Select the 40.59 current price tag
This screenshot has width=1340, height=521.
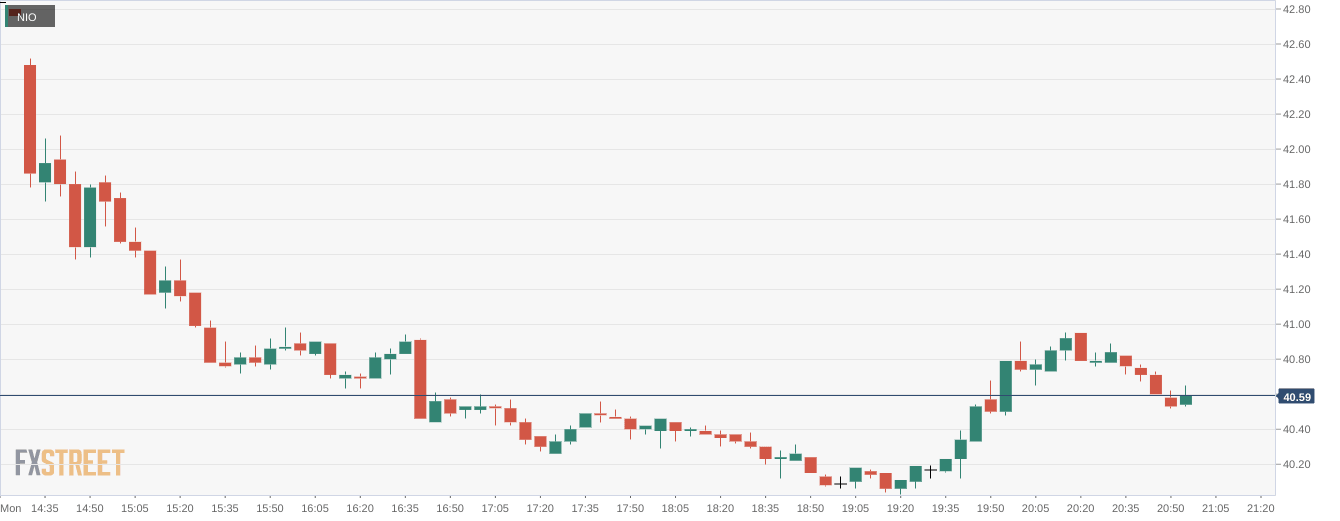pos(1297,397)
